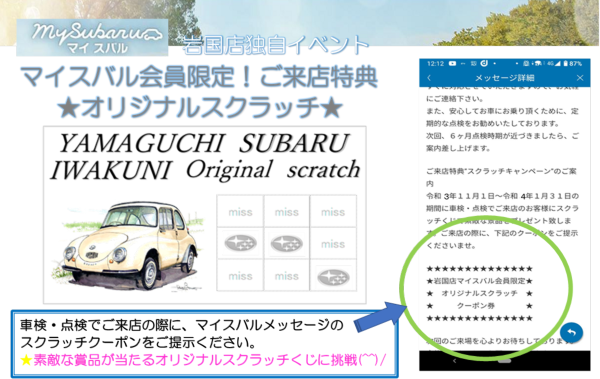Select the bottom-left miss scratch cell
Image resolution: width=600 pixels, height=379 pixels.
[x=240, y=276]
